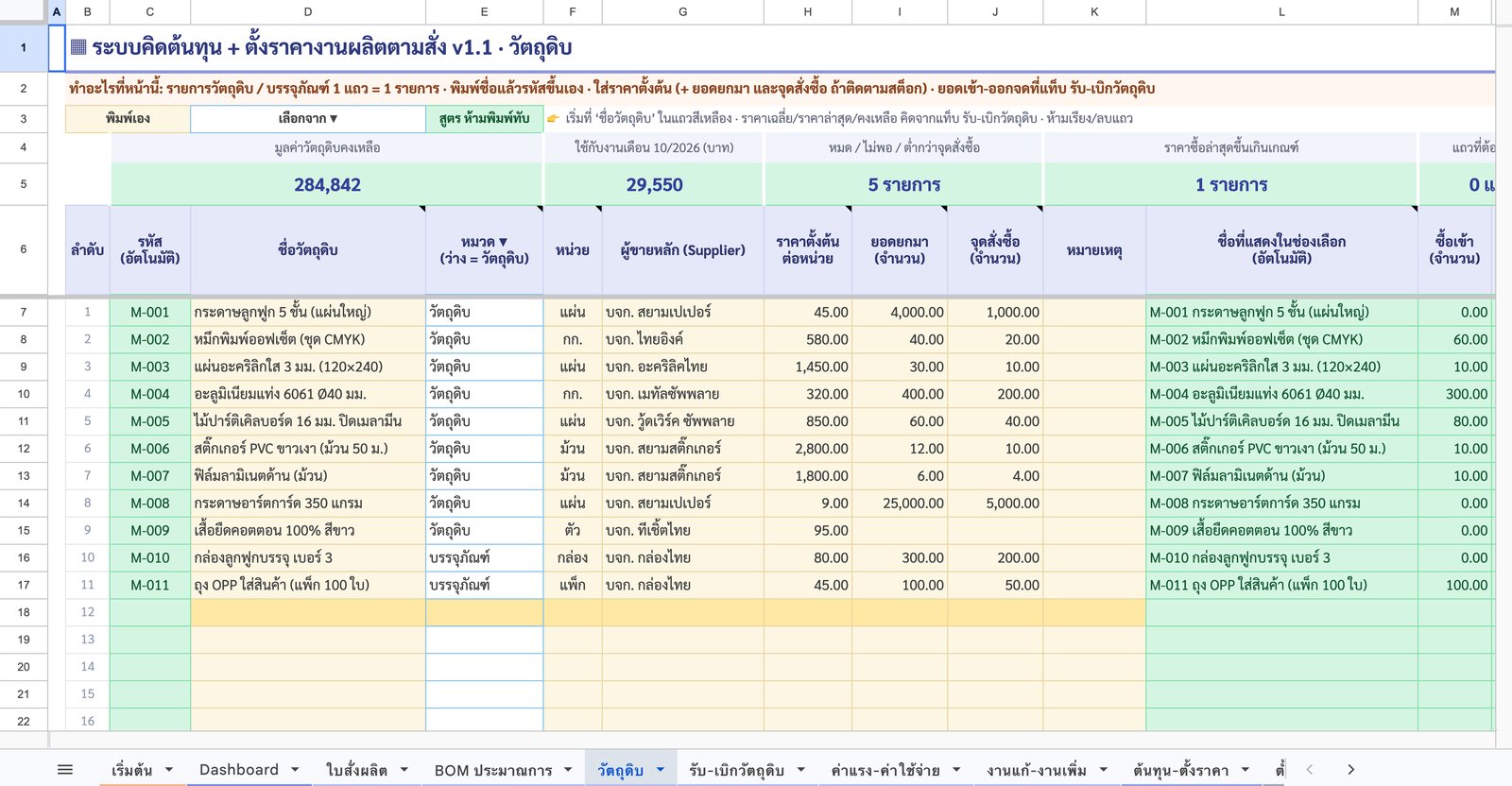The width and height of the screenshot is (1512, 786).
Task: Open the dropdown arrow on BOM ประมาณการ tab
Action: tap(568, 770)
